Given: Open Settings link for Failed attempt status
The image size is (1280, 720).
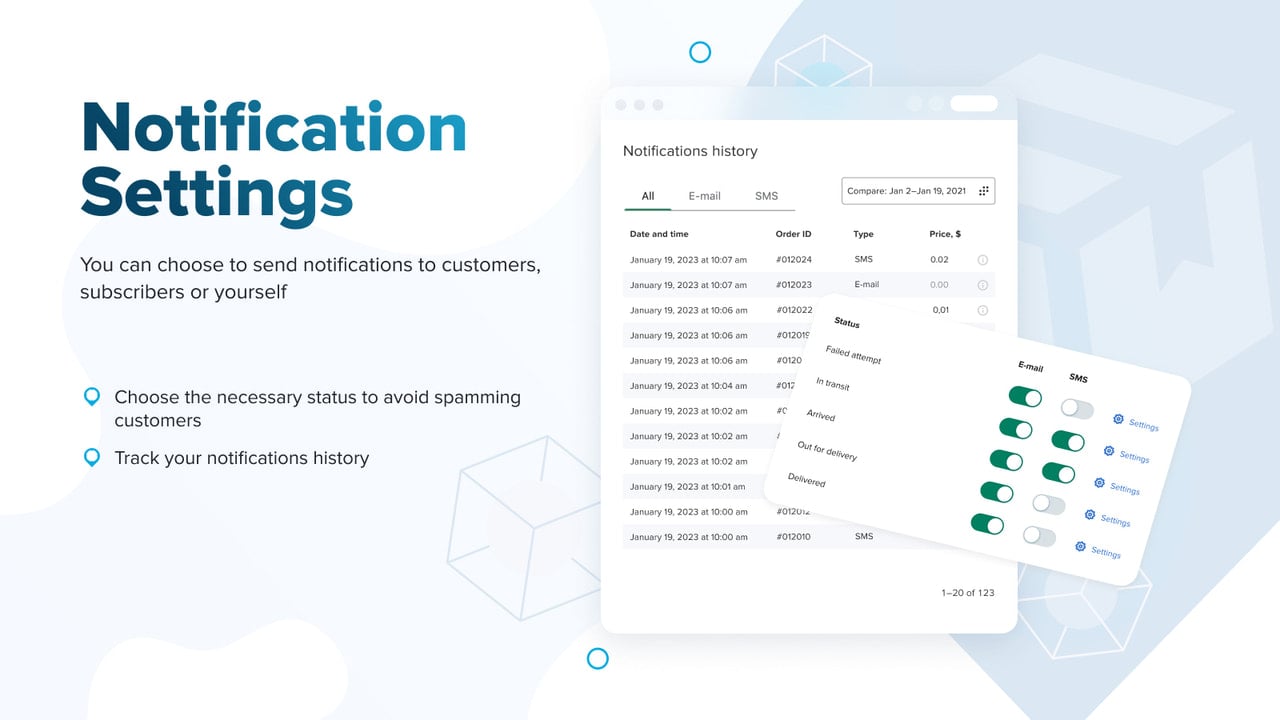Looking at the screenshot, I should pos(1143,425).
